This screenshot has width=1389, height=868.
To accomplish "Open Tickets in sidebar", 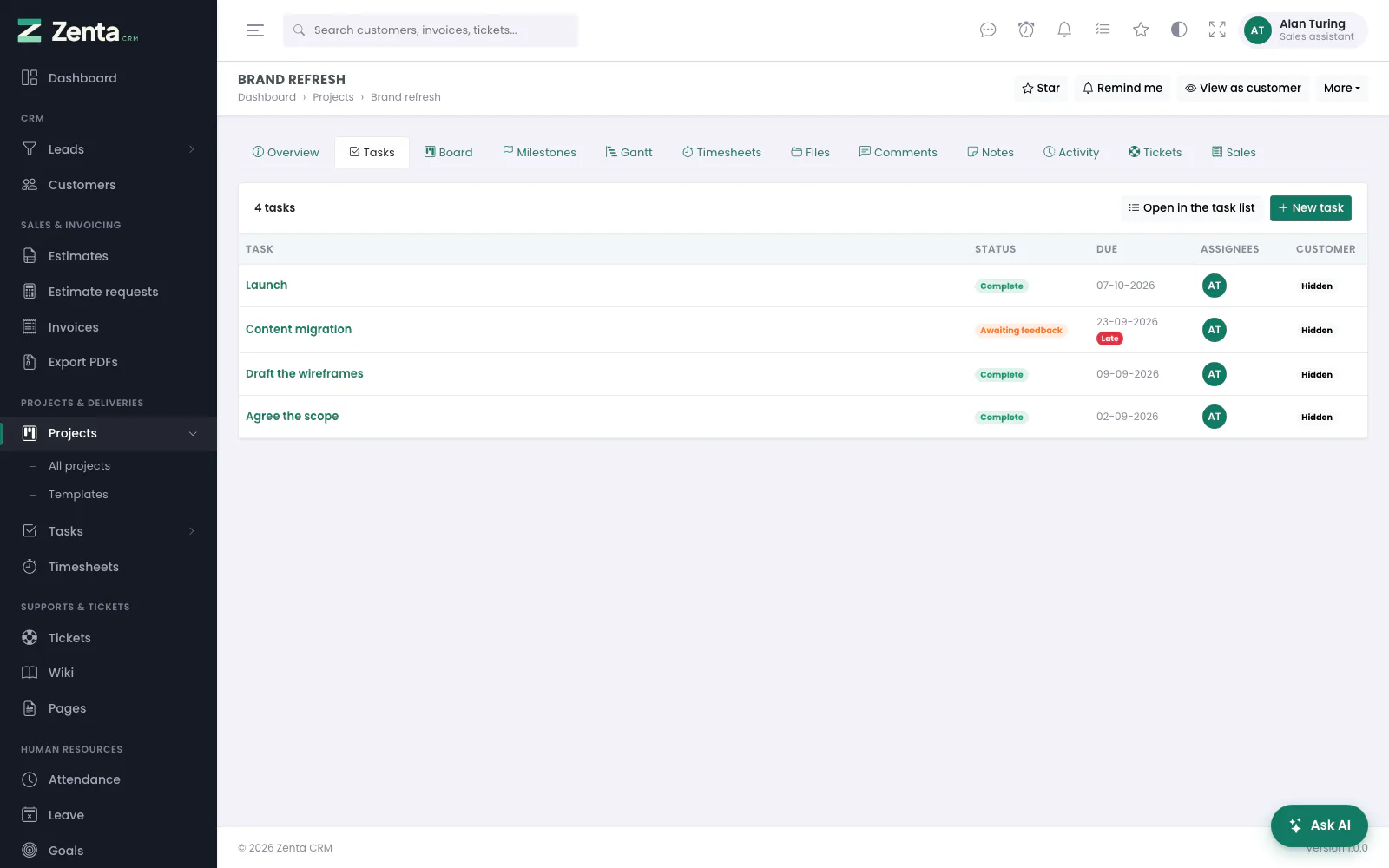I will pyautogui.click(x=109, y=638).
